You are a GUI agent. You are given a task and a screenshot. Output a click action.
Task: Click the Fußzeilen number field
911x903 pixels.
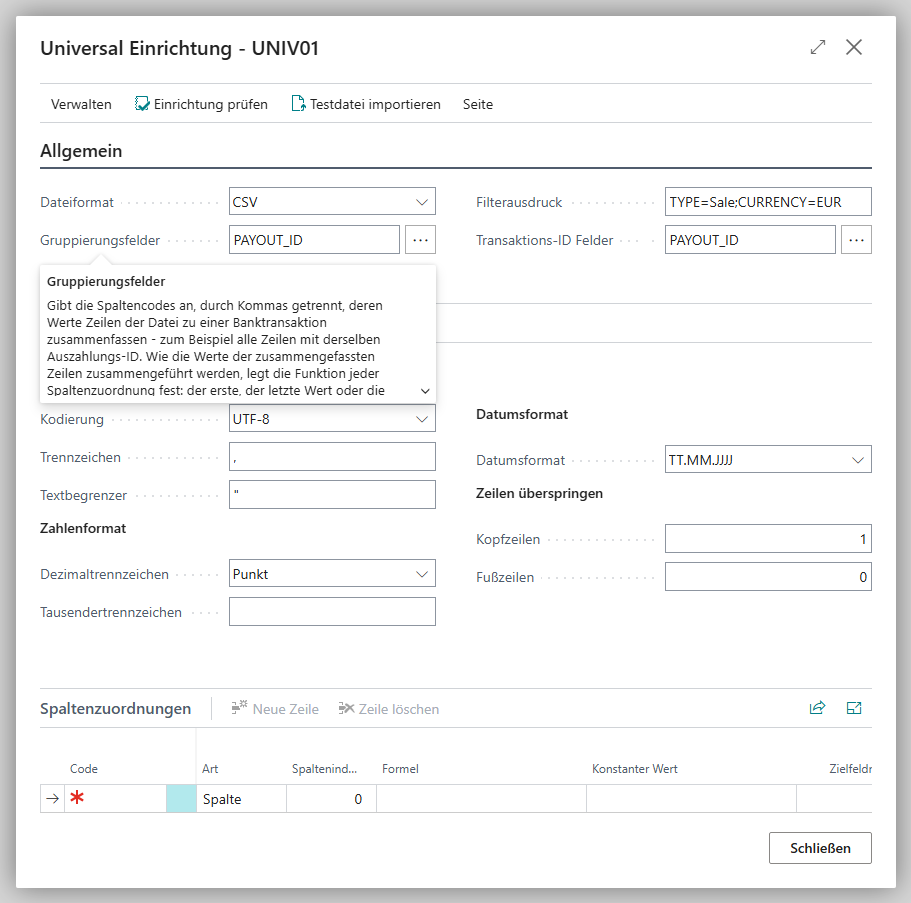pos(768,577)
